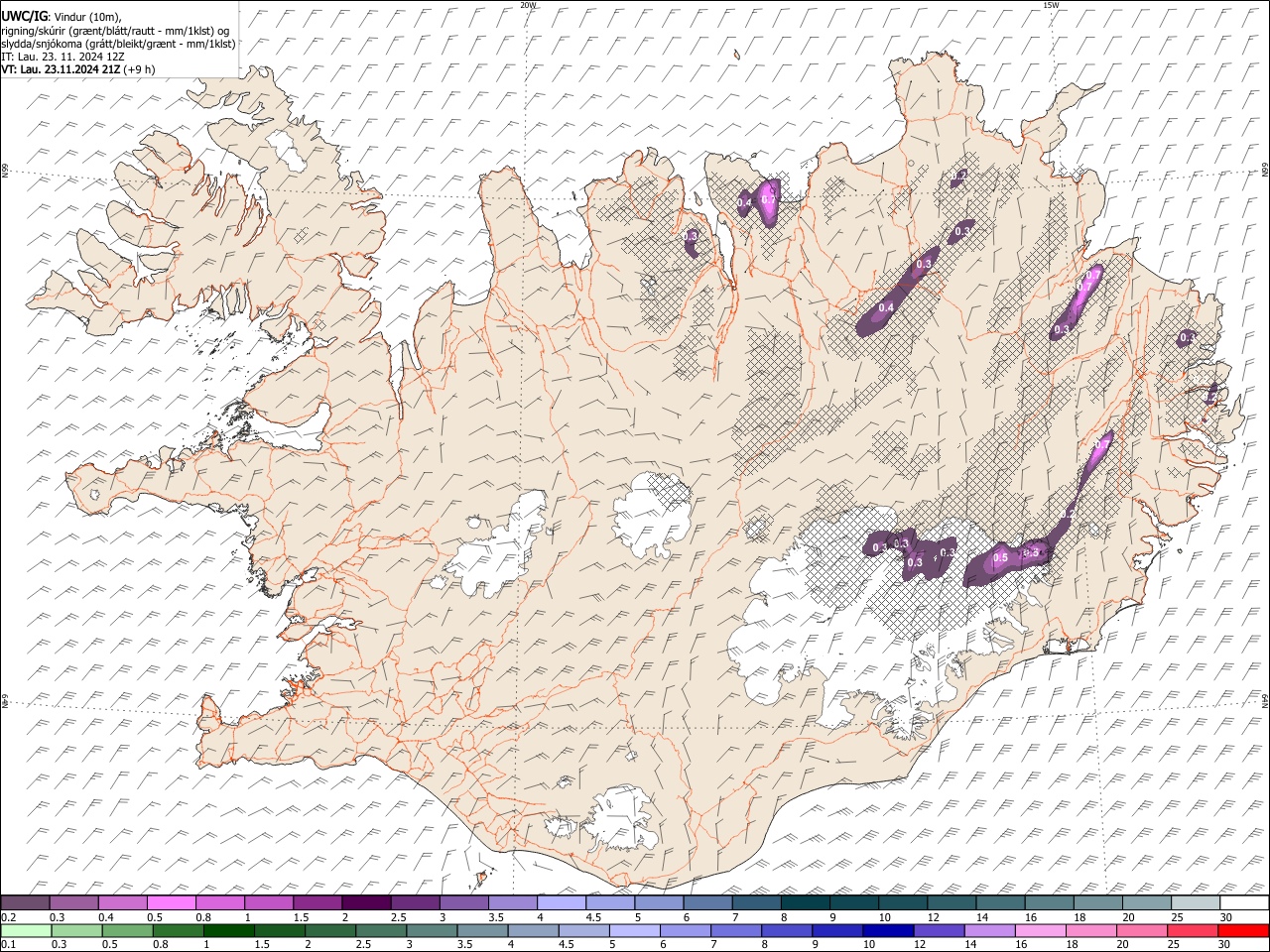Pick upper-row white swatch after 30
The image size is (1270, 952).
point(1244,902)
